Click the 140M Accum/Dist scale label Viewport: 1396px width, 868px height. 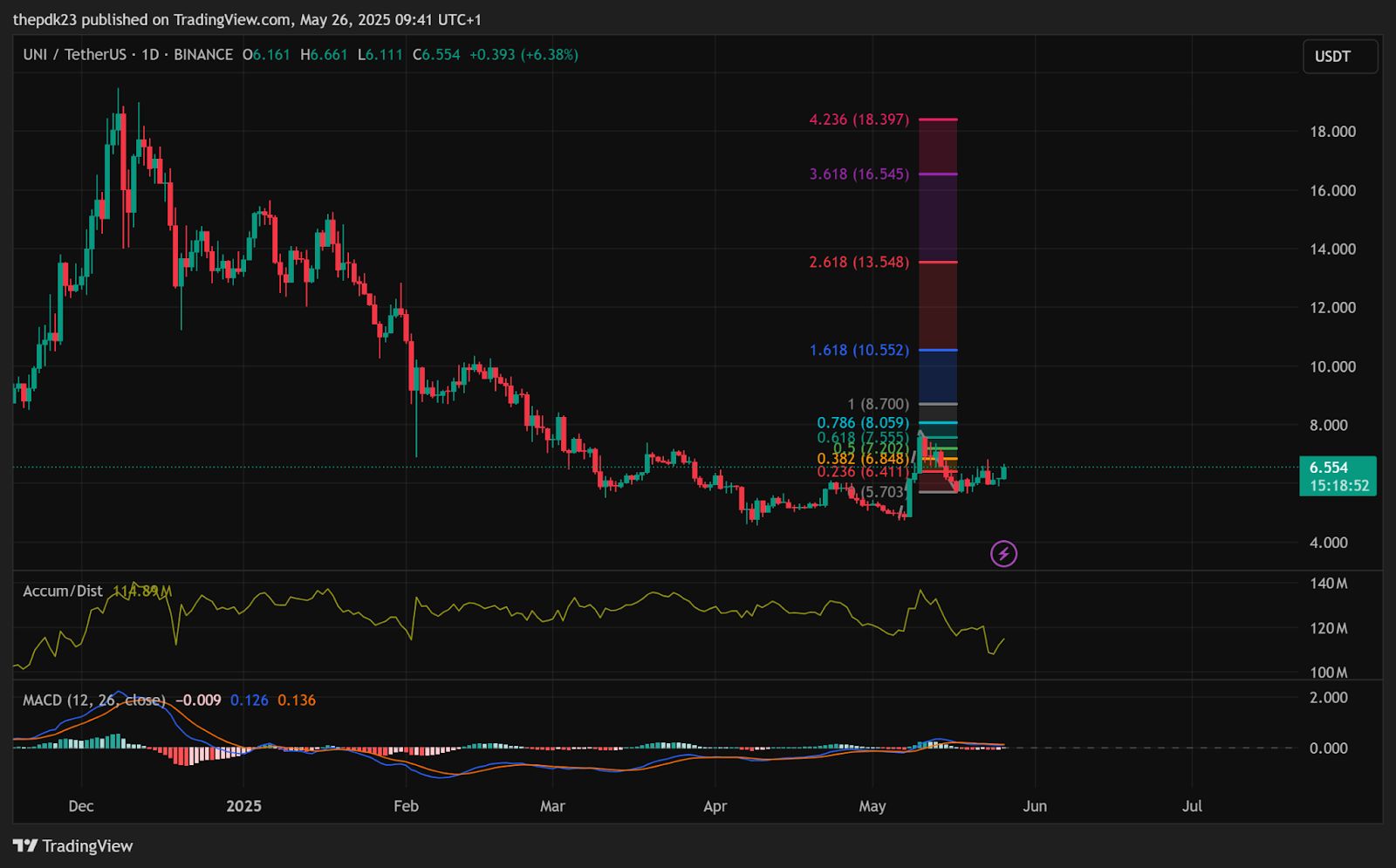pos(1330,584)
